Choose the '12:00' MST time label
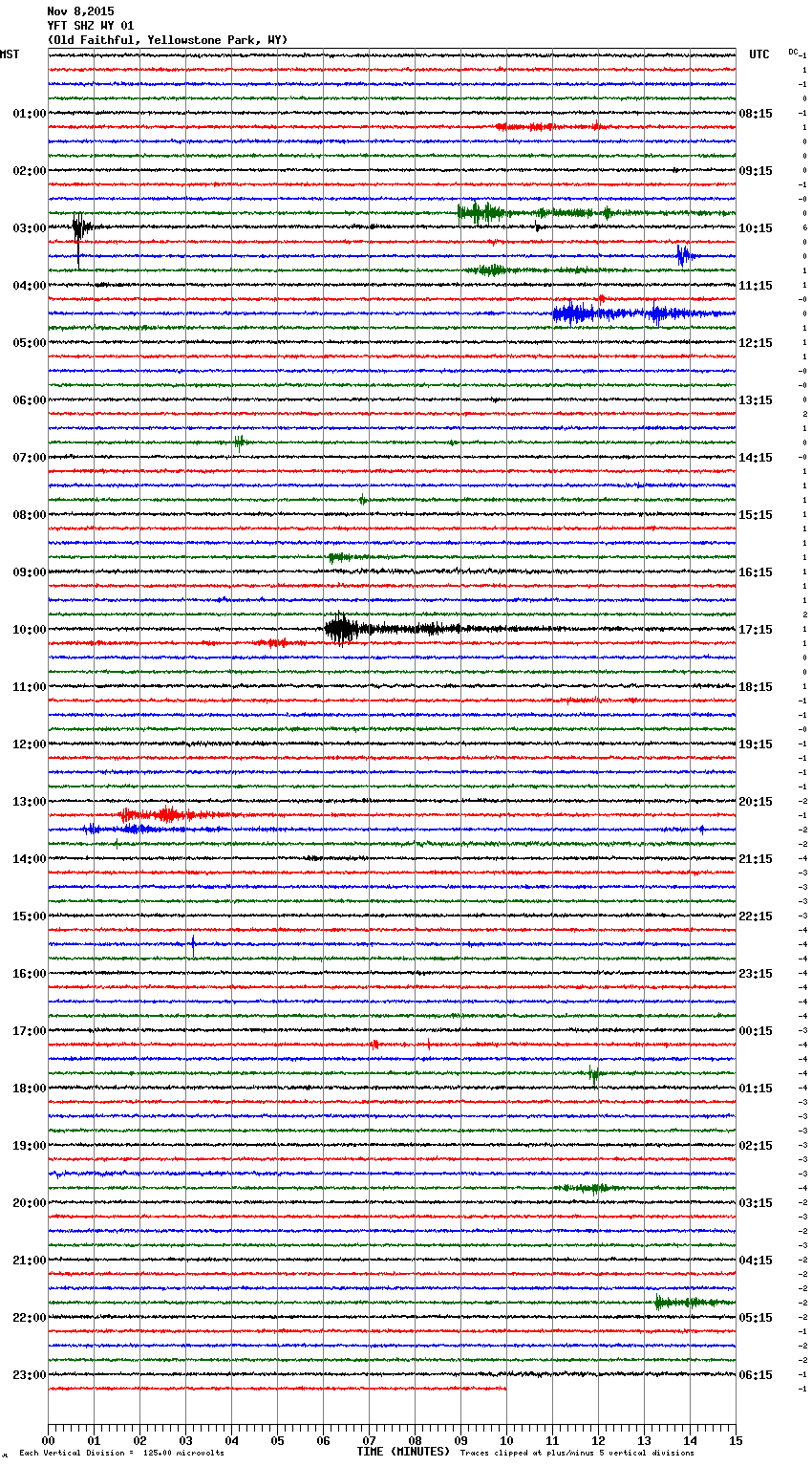Viewport: 812px width, 1466px height. point(30,744)
